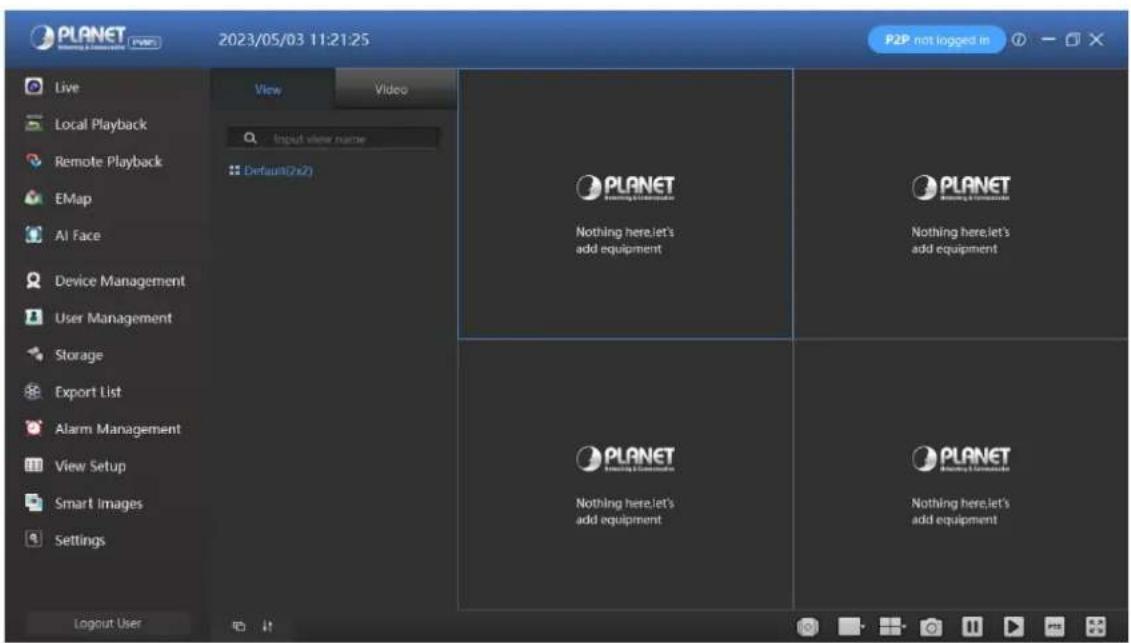
Task: Click the Live camera icon in sidebar
Action: click(33, 87)
